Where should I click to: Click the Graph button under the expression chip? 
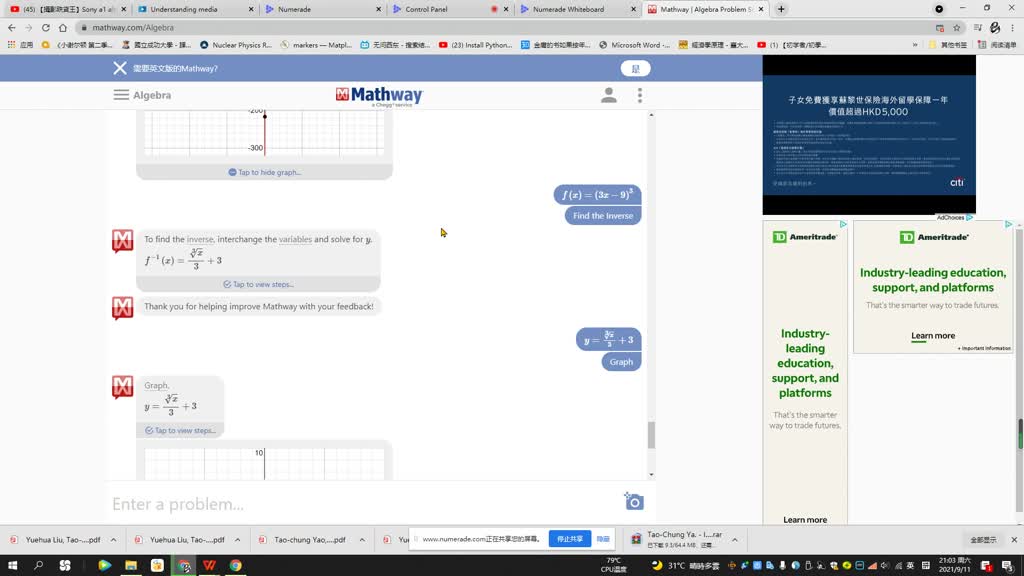[620, 362]
